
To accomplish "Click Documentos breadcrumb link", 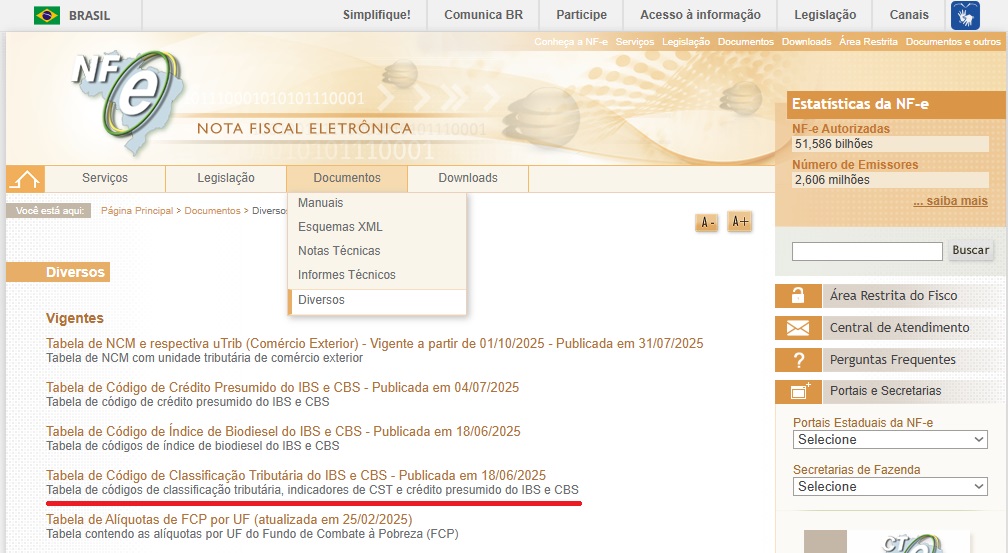I will pos(212,211).
